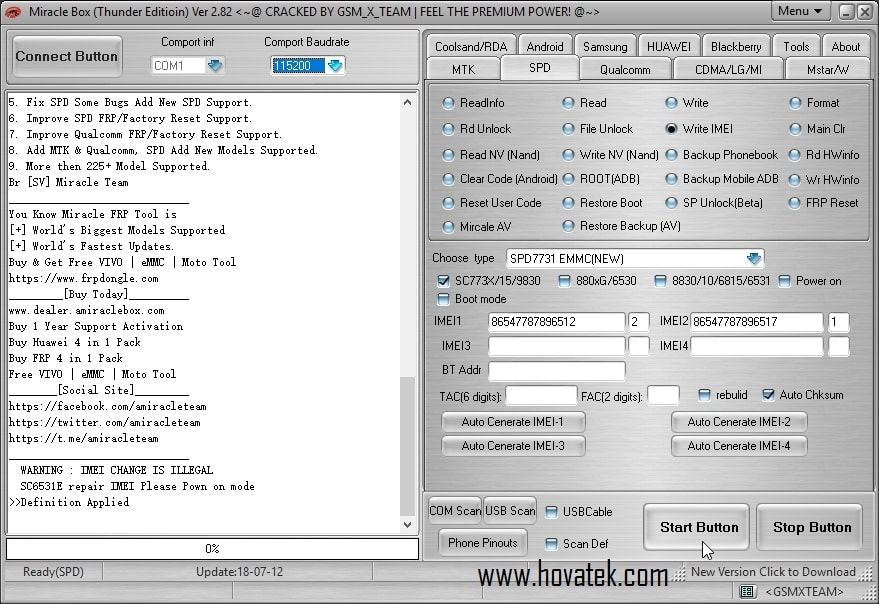Click the Connect Button
Viewport: 879px width, 604px height.
click(67, 56)
